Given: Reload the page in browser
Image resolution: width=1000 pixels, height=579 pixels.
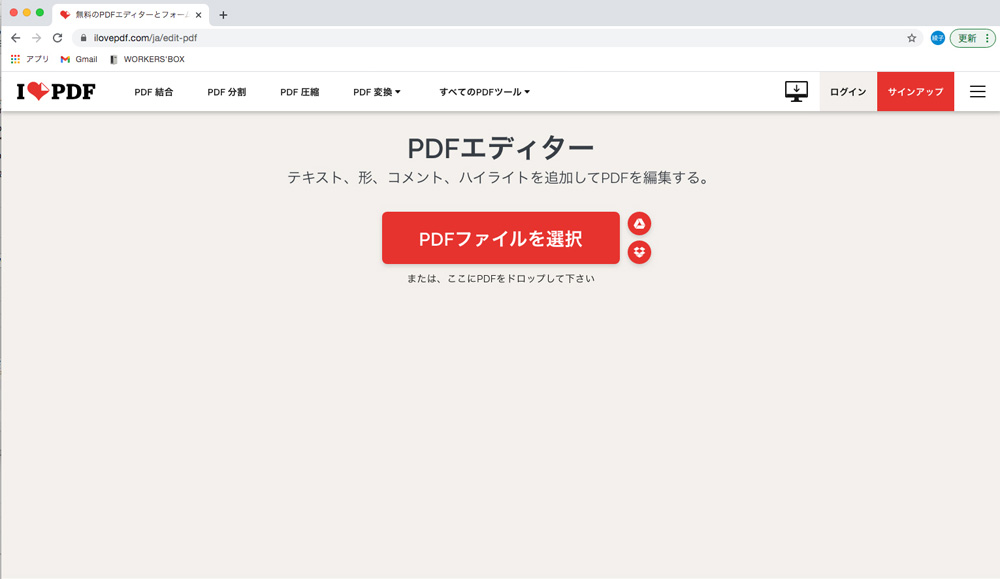Looking at the screenshot, I should point(57,38).
